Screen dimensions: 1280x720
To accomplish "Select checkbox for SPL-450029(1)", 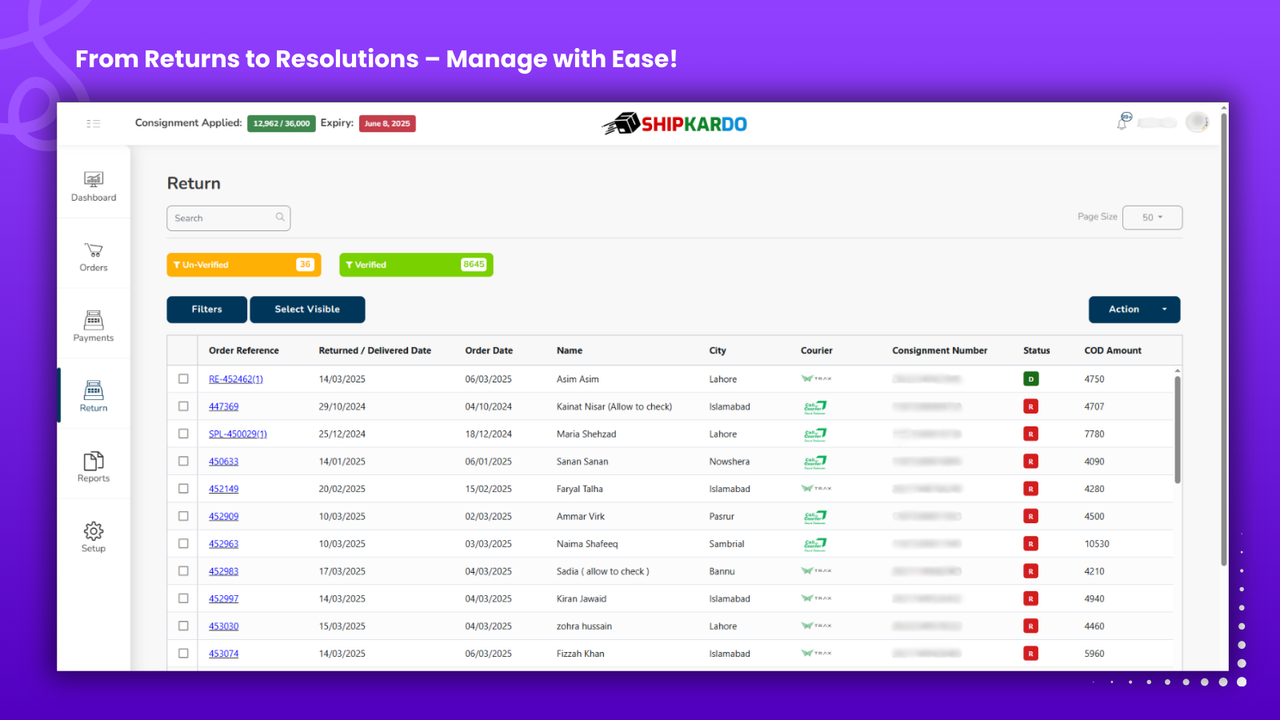I will click(183, 434).
